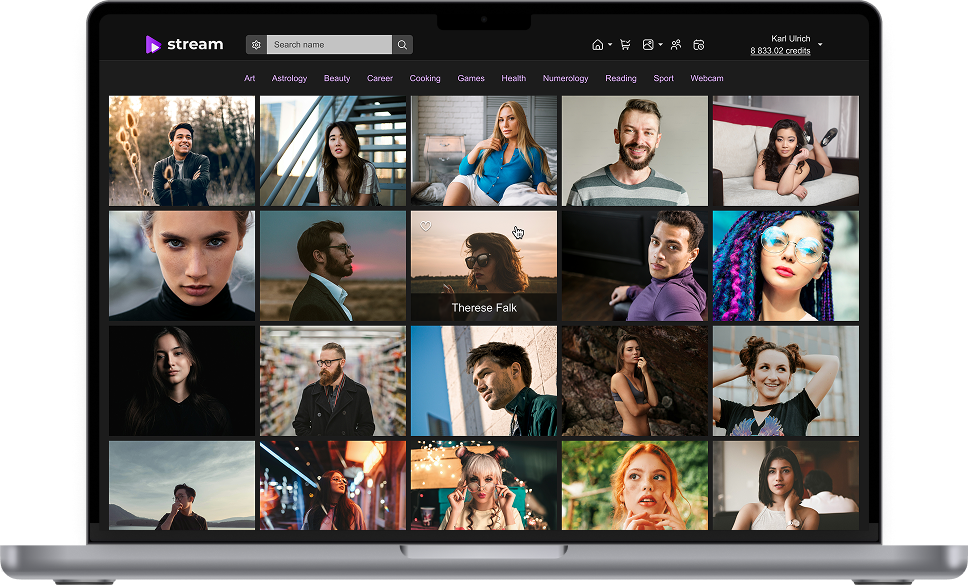Click the magnifier search button

coord(402,45)
